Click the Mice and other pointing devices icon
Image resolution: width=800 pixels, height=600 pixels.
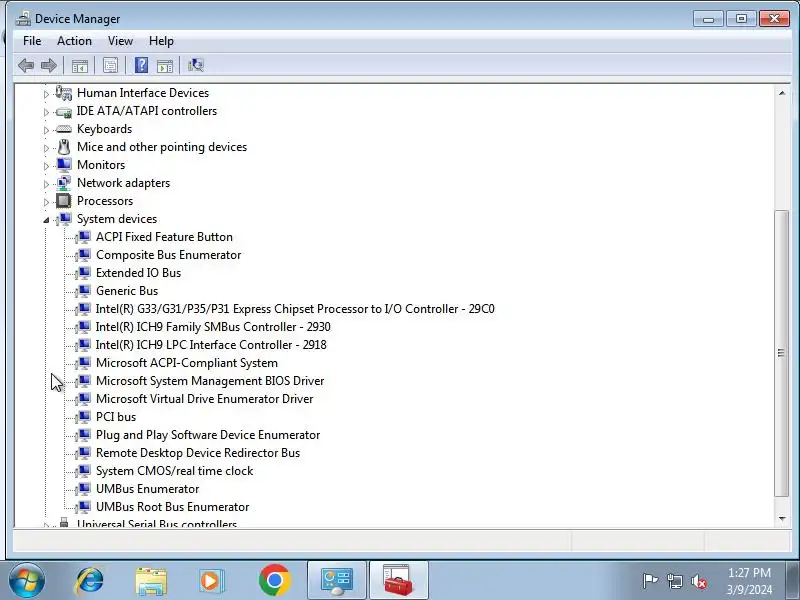(64, 147)
